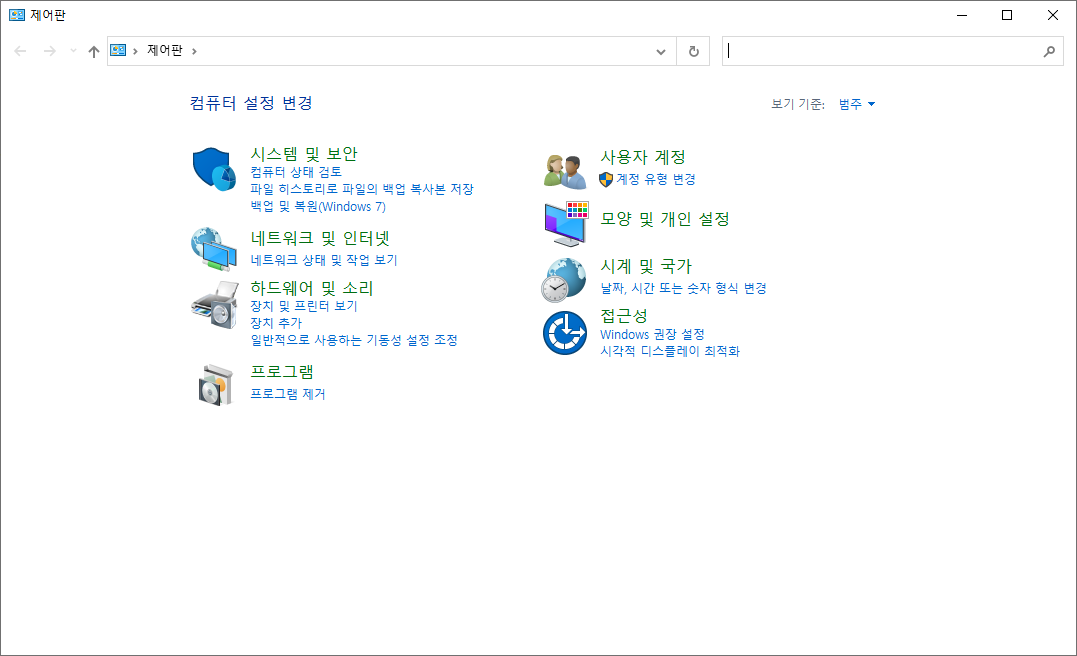Click the forward arrow navigation button
The width and height of the screenshot is (1077, 656).
coord(49,51)
